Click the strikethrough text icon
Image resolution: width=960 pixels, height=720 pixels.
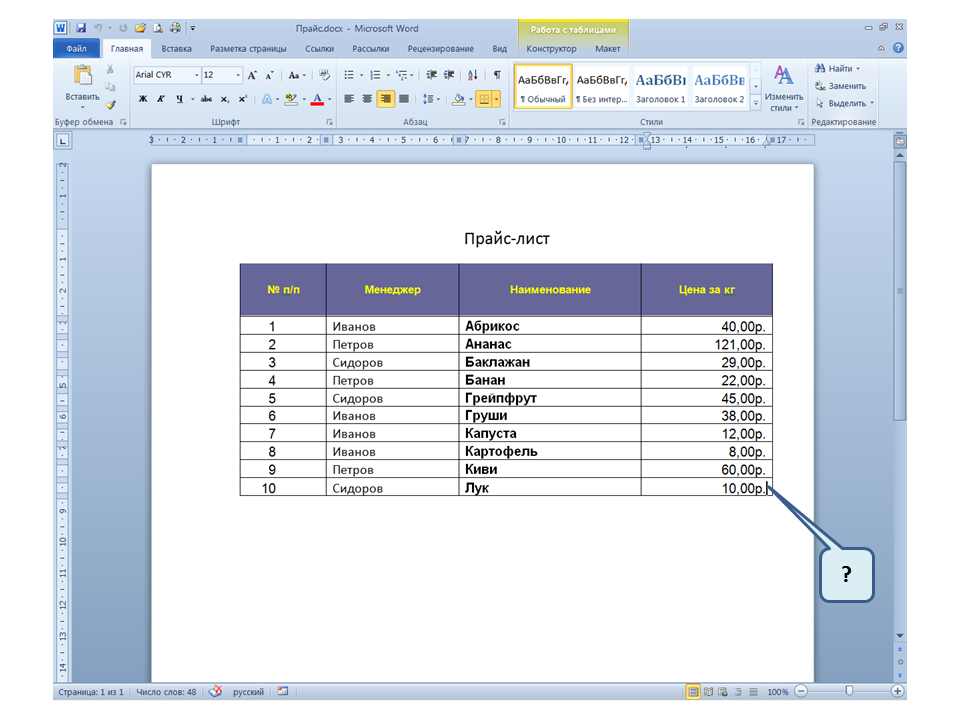(x=206, y=99)
